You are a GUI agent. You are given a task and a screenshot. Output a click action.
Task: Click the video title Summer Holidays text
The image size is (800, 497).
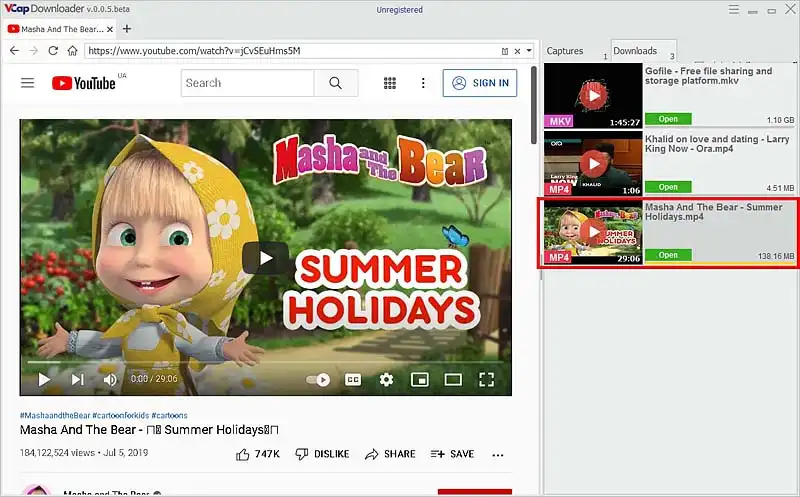pyautogui.click(x=149, y=430)
